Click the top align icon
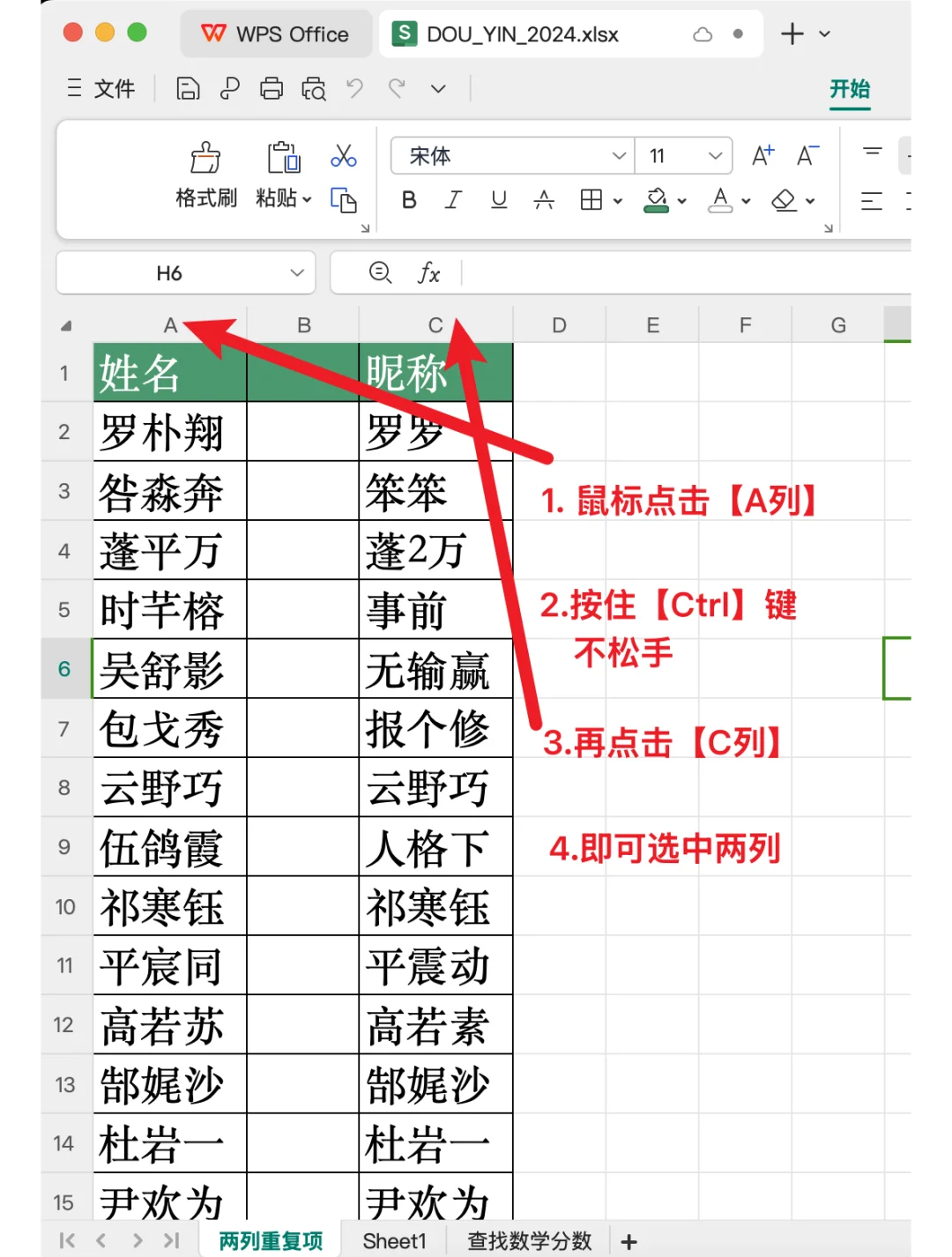The width and height of the screenshot is (952, 1257). point(872,153)
